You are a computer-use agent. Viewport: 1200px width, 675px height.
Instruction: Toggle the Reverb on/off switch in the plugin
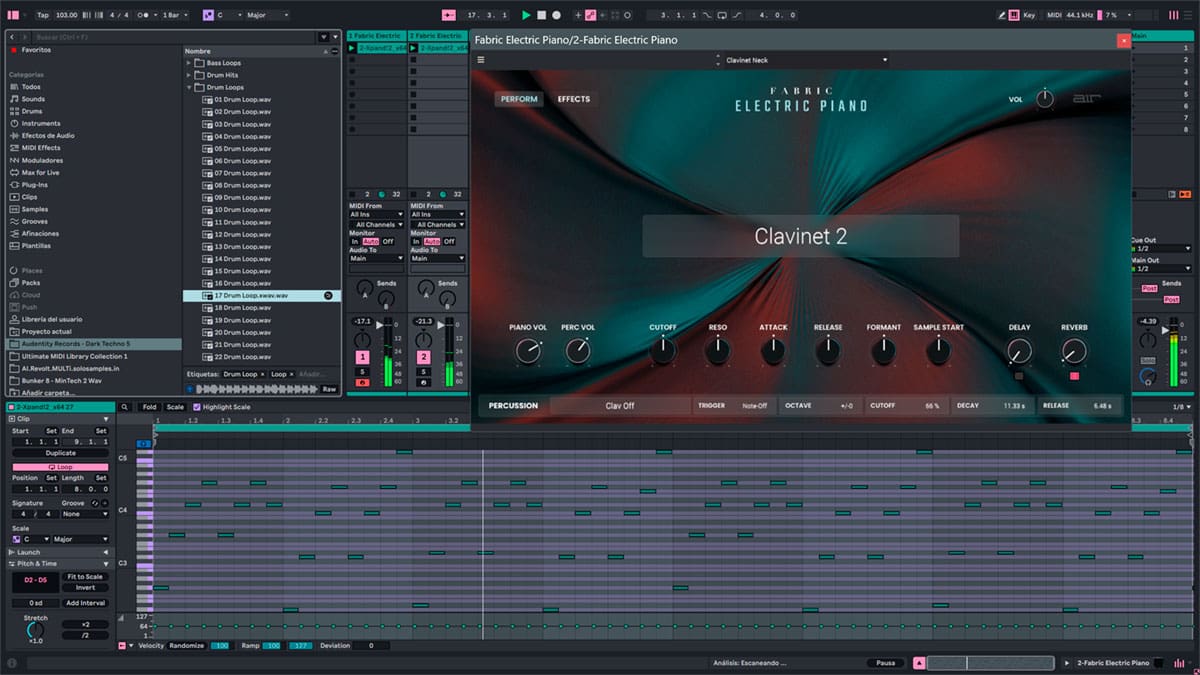click(1074, 376)
